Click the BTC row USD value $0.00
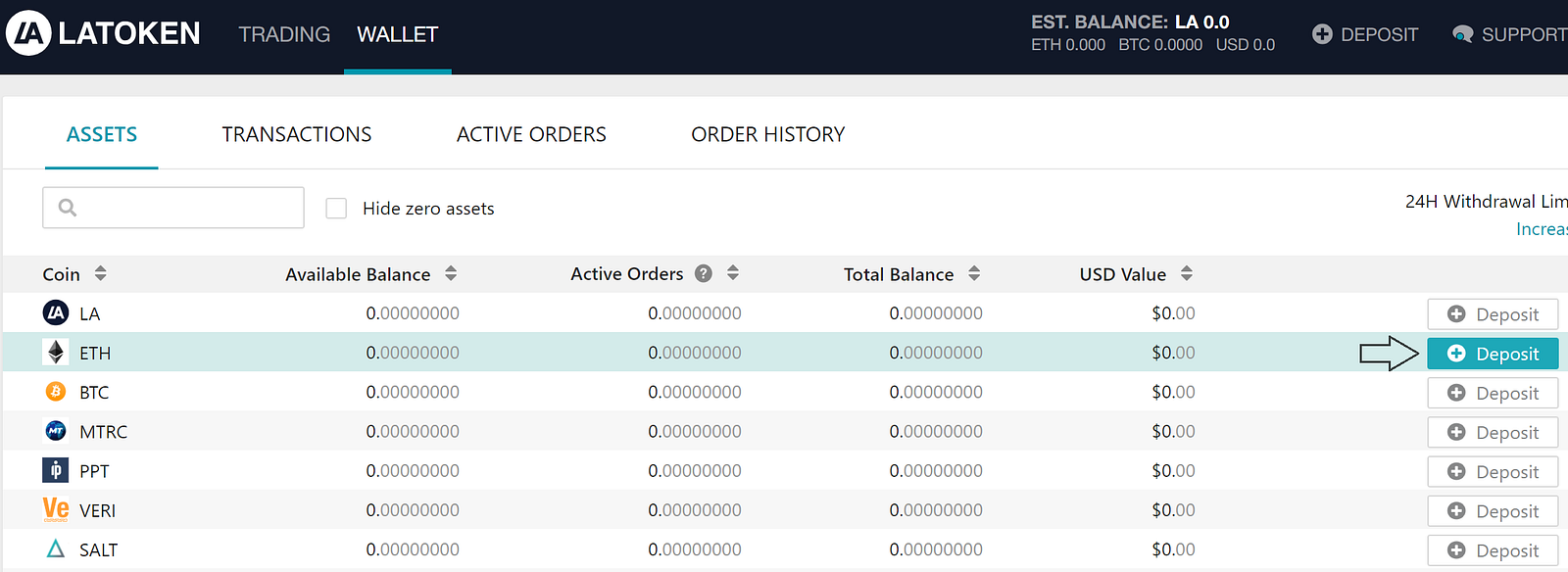Viewport: 1568px width, 572px height. point(1173,392)
